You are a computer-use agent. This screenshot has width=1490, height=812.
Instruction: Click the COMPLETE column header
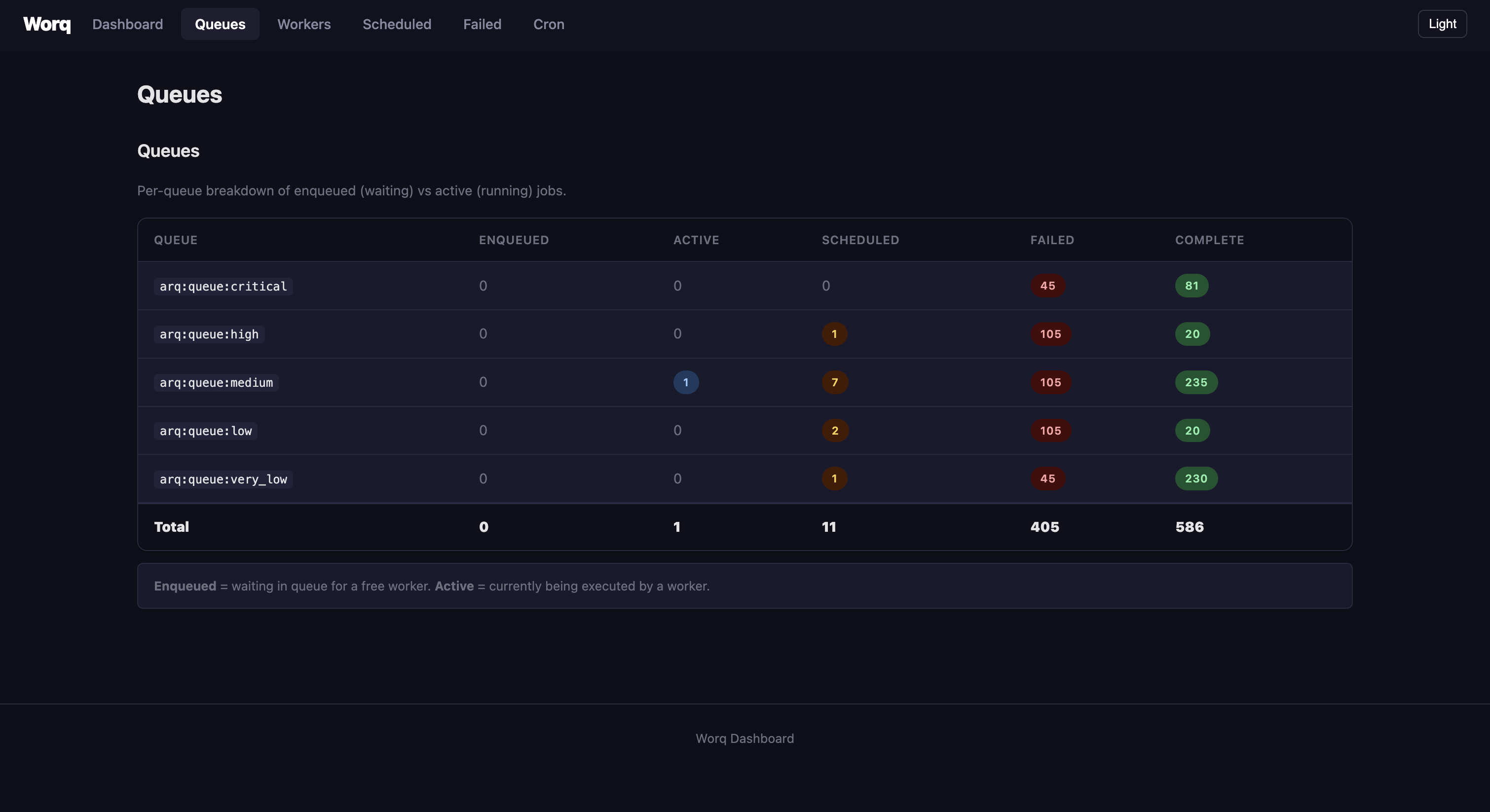[1209, 240]
